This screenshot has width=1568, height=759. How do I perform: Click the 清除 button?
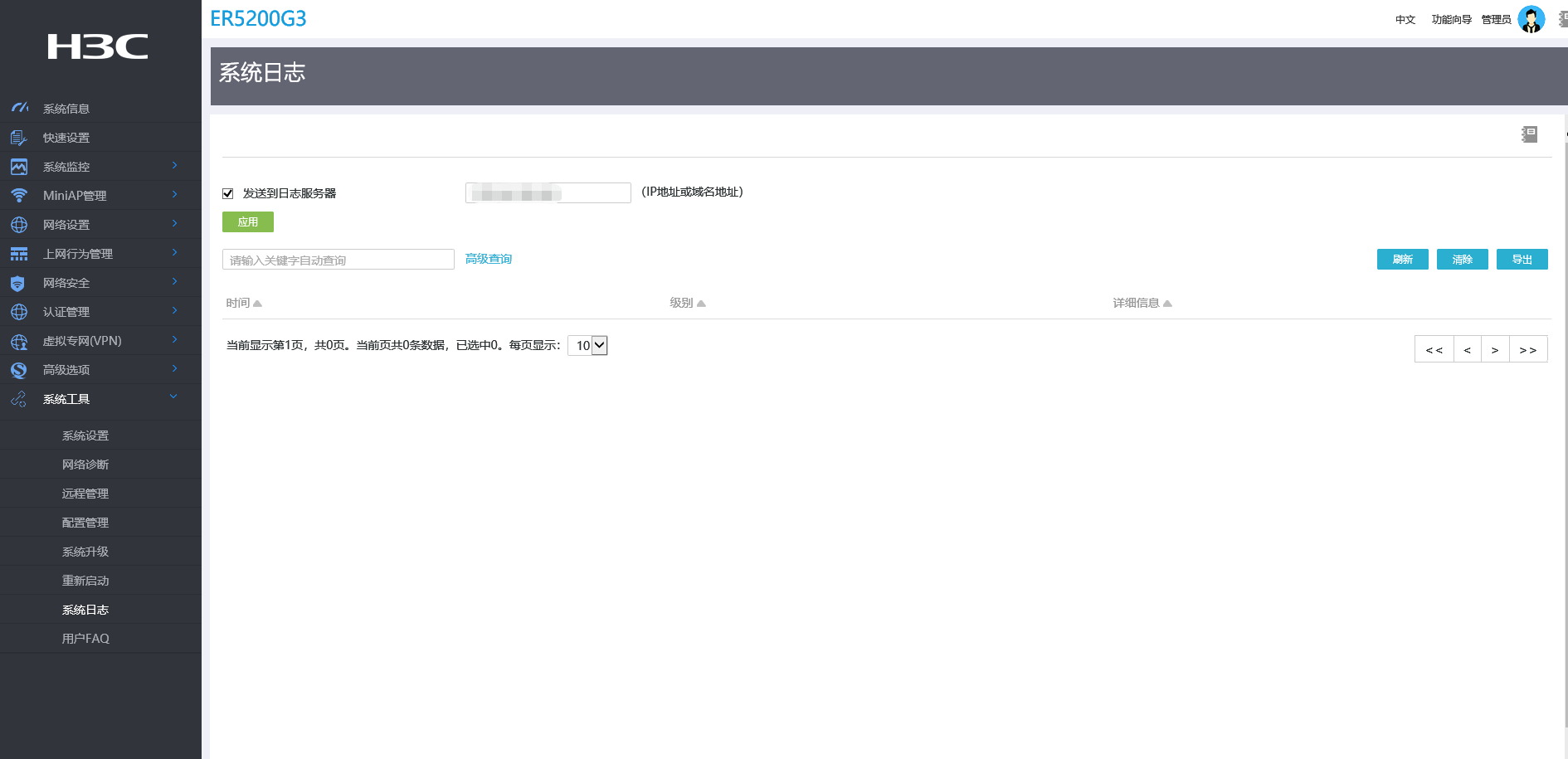click(1463, 260)
